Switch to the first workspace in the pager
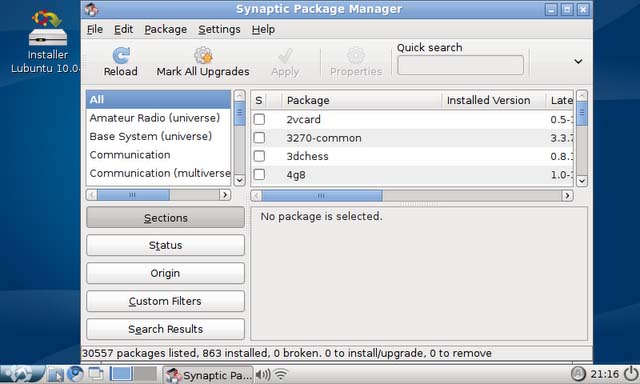This screenshot has height=384, width=640. click(x=121, y=373)
